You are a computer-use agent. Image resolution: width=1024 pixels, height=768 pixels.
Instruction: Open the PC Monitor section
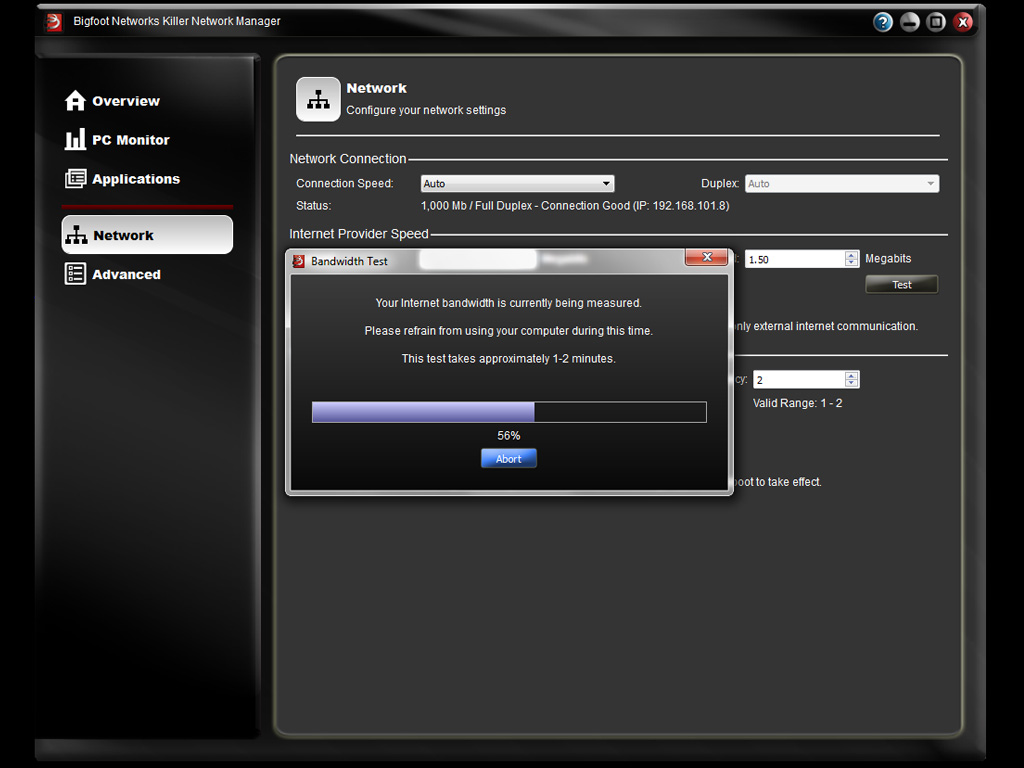pos(118,140)
